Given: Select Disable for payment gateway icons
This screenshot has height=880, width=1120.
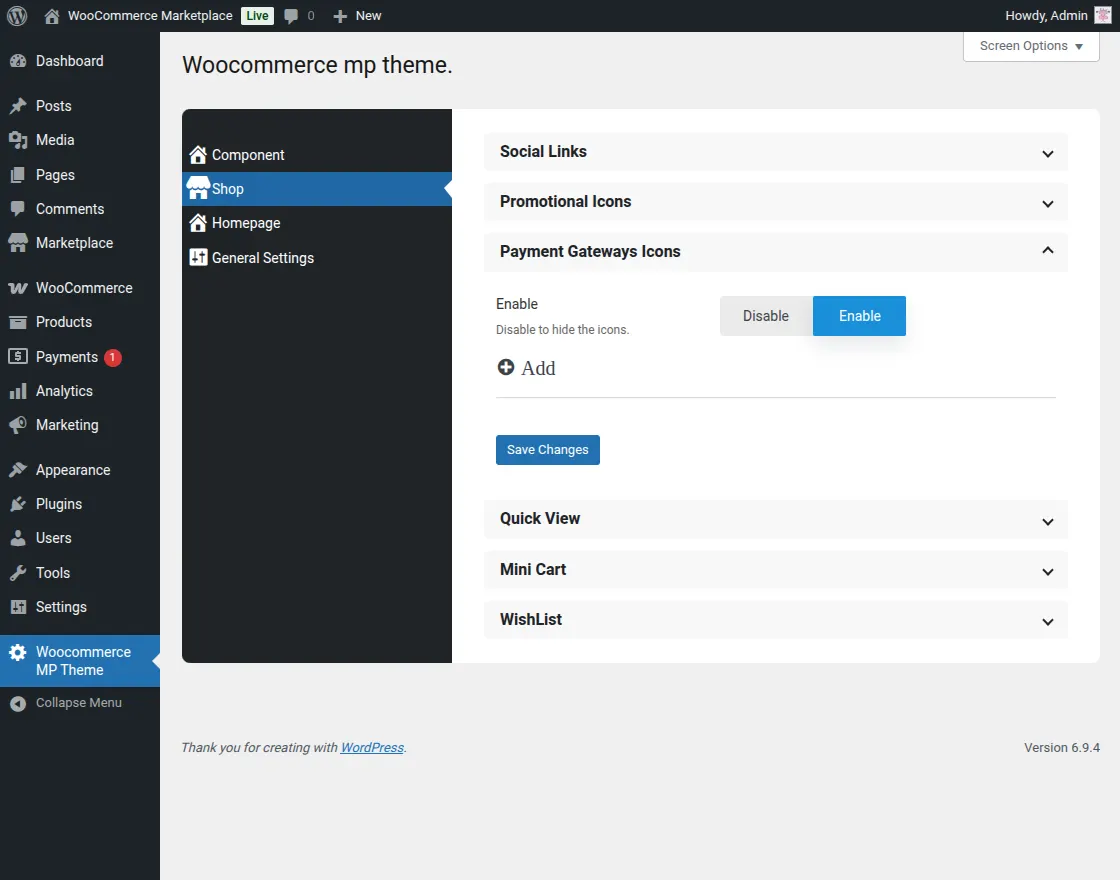Looking at the screenshot, I should [x=766, y=316].
